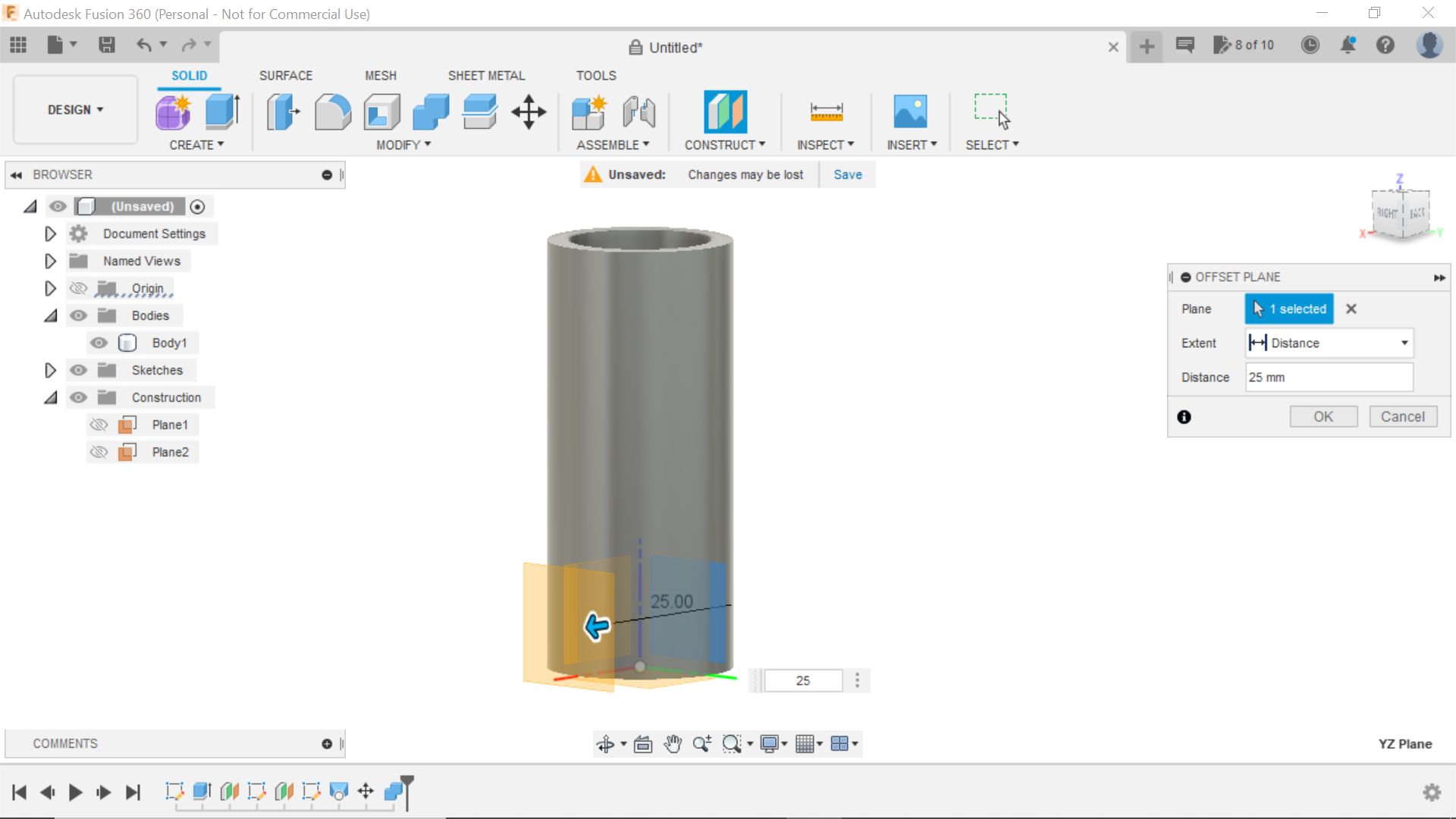Select the Window Selection tool
Viewport: 1456px width, 819px height.
(x=992, y=111)
